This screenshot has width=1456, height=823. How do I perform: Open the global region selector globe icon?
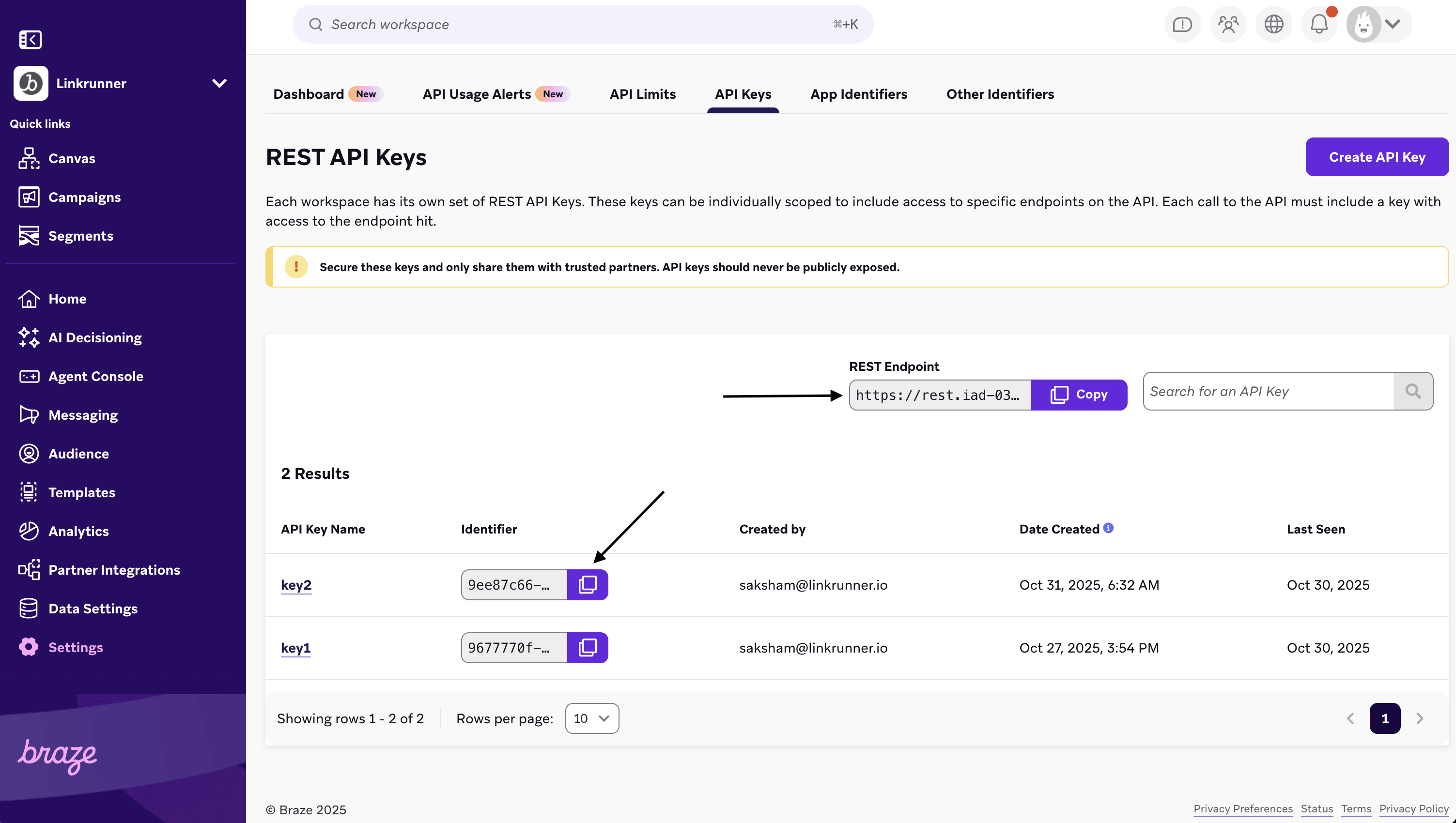click(x=1273, y=24)
